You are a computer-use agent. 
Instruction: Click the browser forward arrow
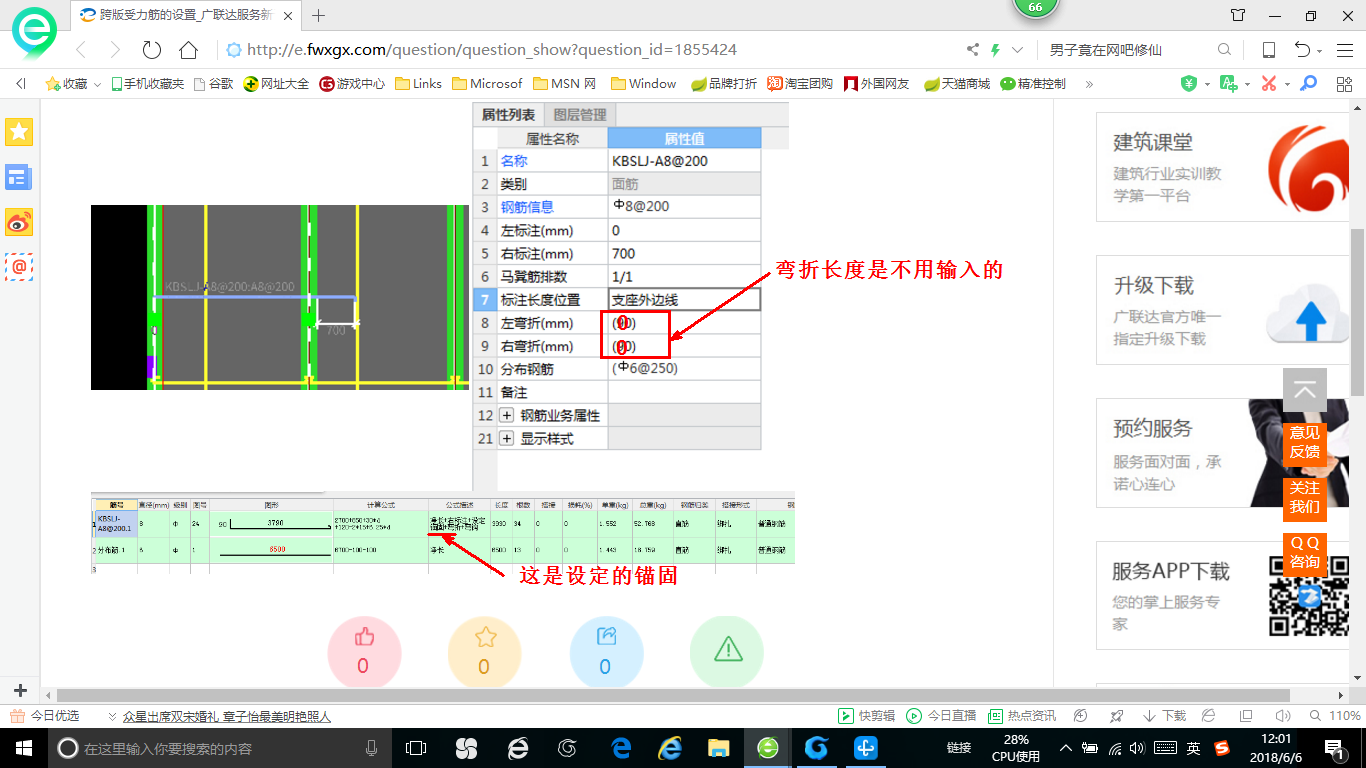tap(115, 50)
